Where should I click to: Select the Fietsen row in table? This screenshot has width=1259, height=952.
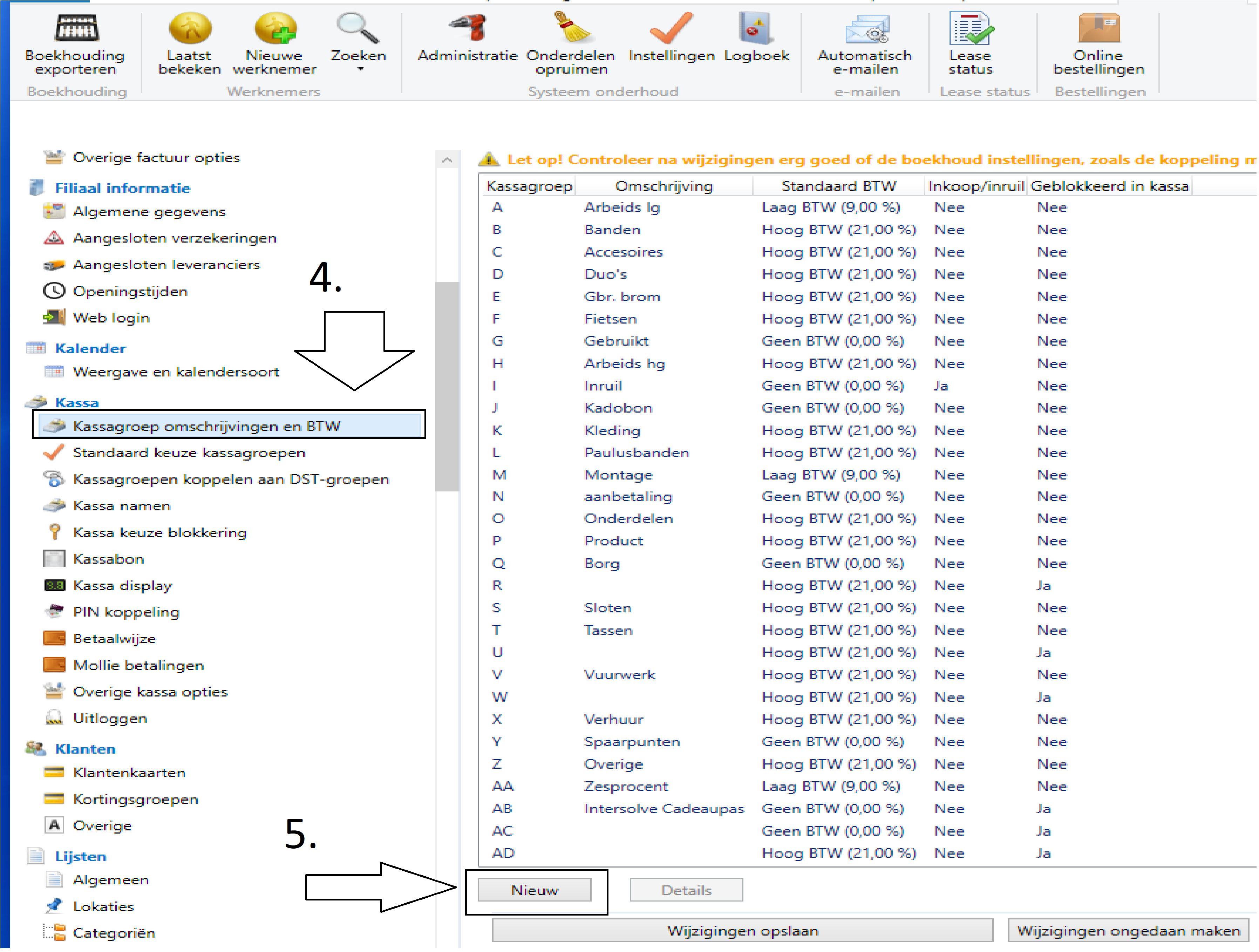[x=610, y=319]
